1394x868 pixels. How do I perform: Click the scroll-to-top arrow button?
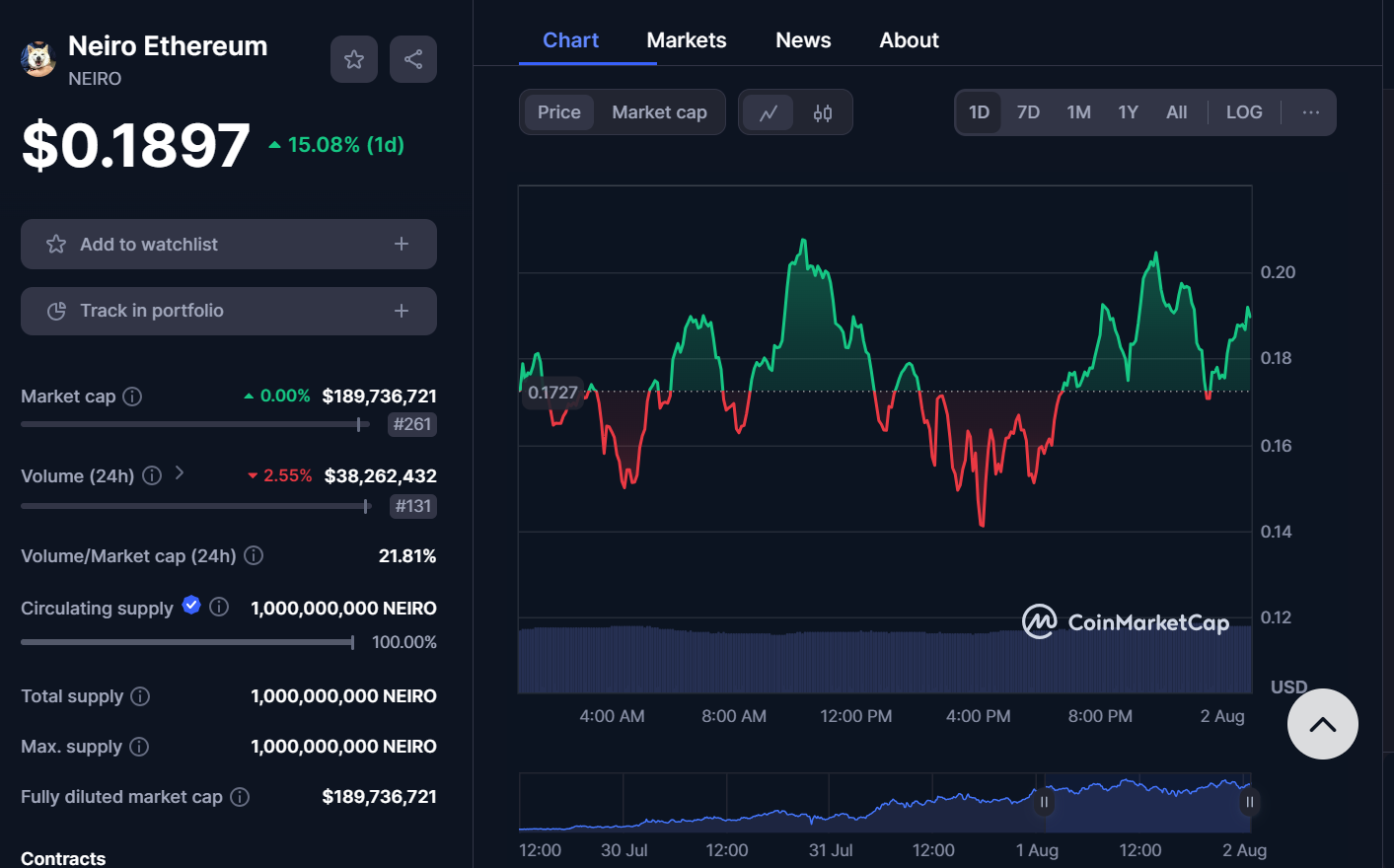tap(1322, 724)
